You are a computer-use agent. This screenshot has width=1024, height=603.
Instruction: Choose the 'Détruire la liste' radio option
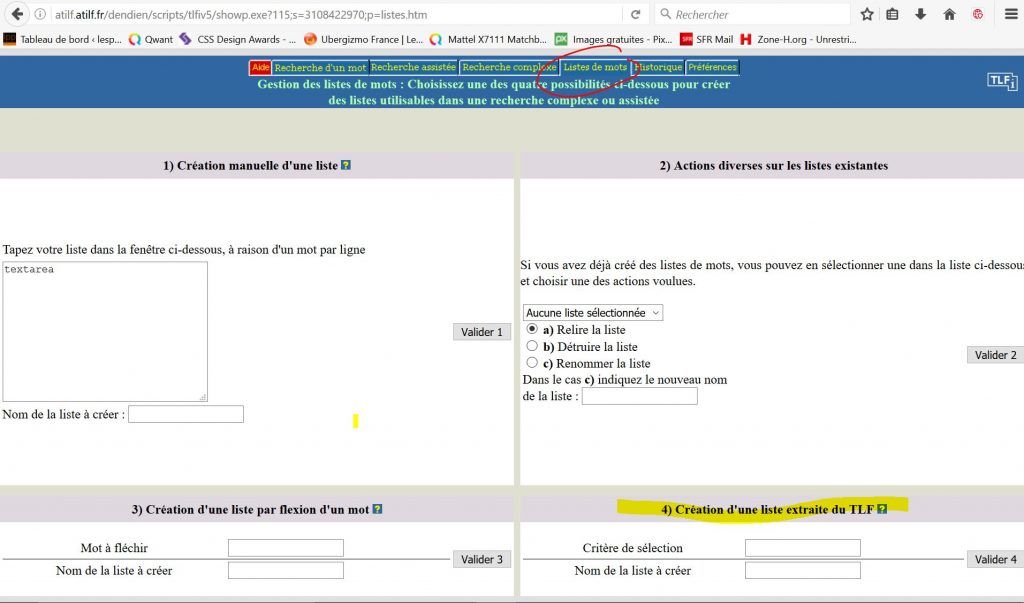[x=532, y=346]
